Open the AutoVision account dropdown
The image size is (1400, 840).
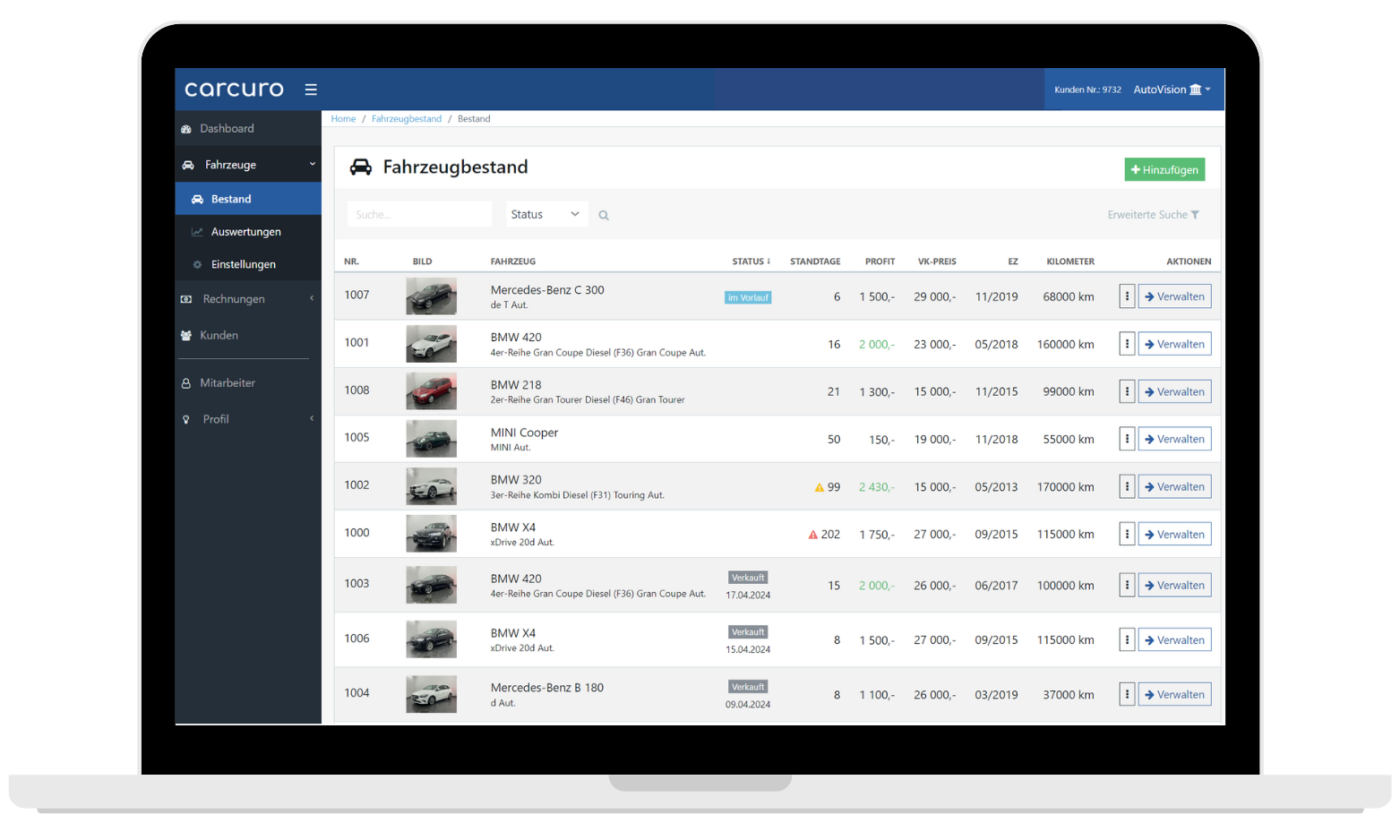1172,90
